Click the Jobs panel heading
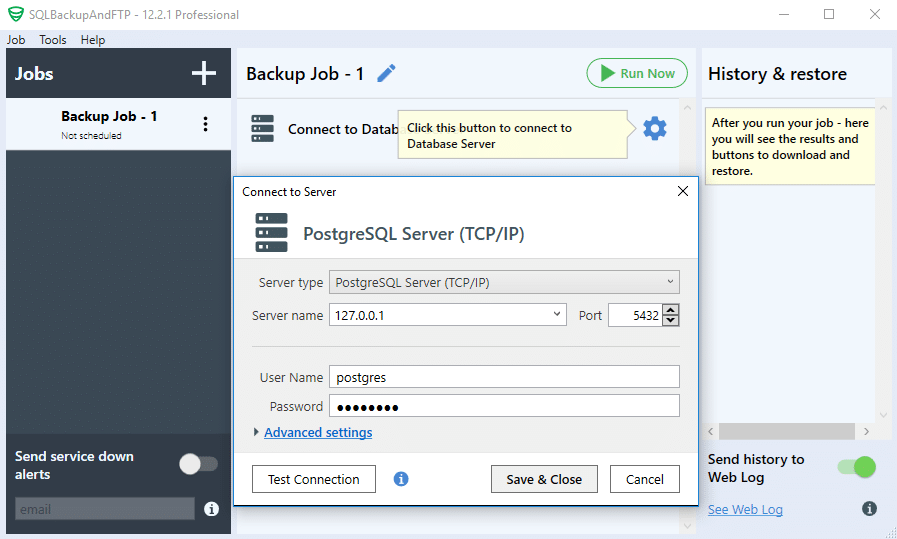 [34, 74]
